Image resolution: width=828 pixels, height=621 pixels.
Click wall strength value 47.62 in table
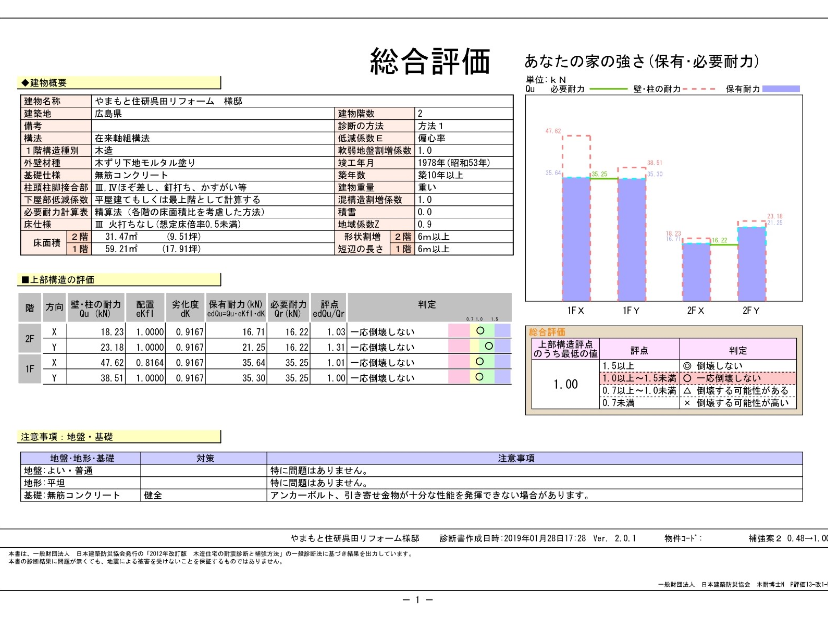pos(112,362)
